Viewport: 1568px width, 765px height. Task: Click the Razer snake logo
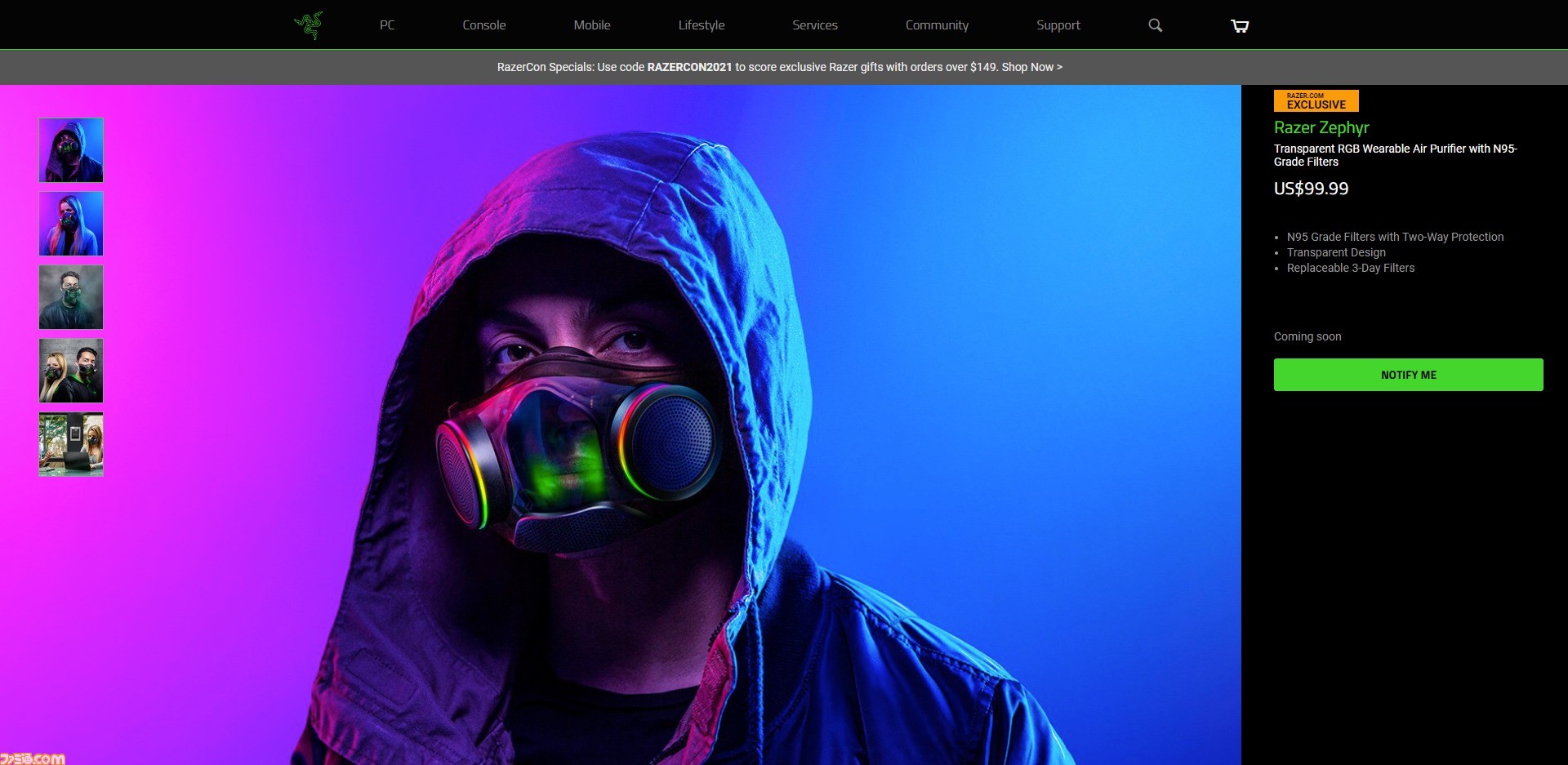click(309, 25)
